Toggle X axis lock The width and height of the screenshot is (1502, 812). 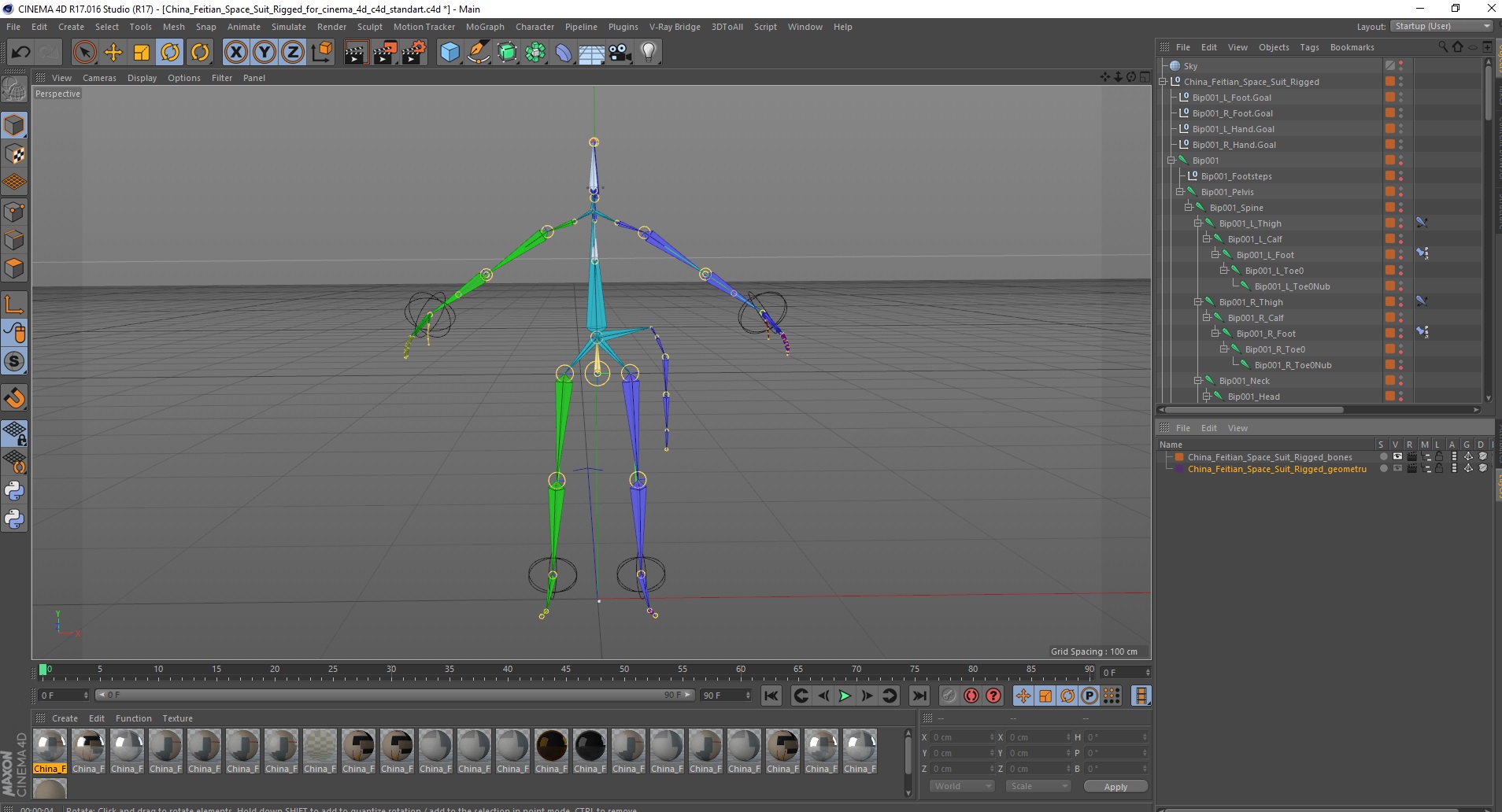pos(235,53)
